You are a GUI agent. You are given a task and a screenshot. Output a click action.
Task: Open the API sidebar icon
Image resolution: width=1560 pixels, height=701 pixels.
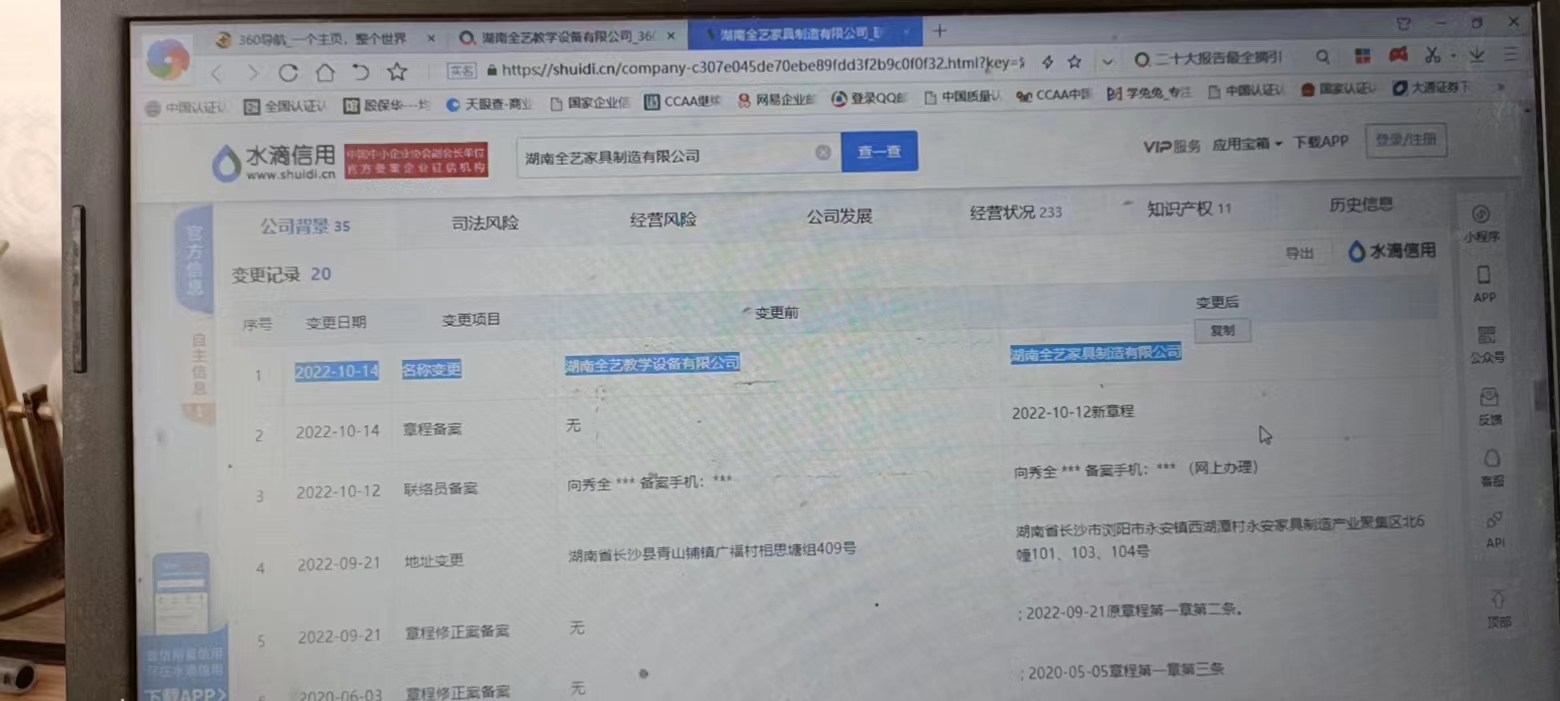[1495, 529]
